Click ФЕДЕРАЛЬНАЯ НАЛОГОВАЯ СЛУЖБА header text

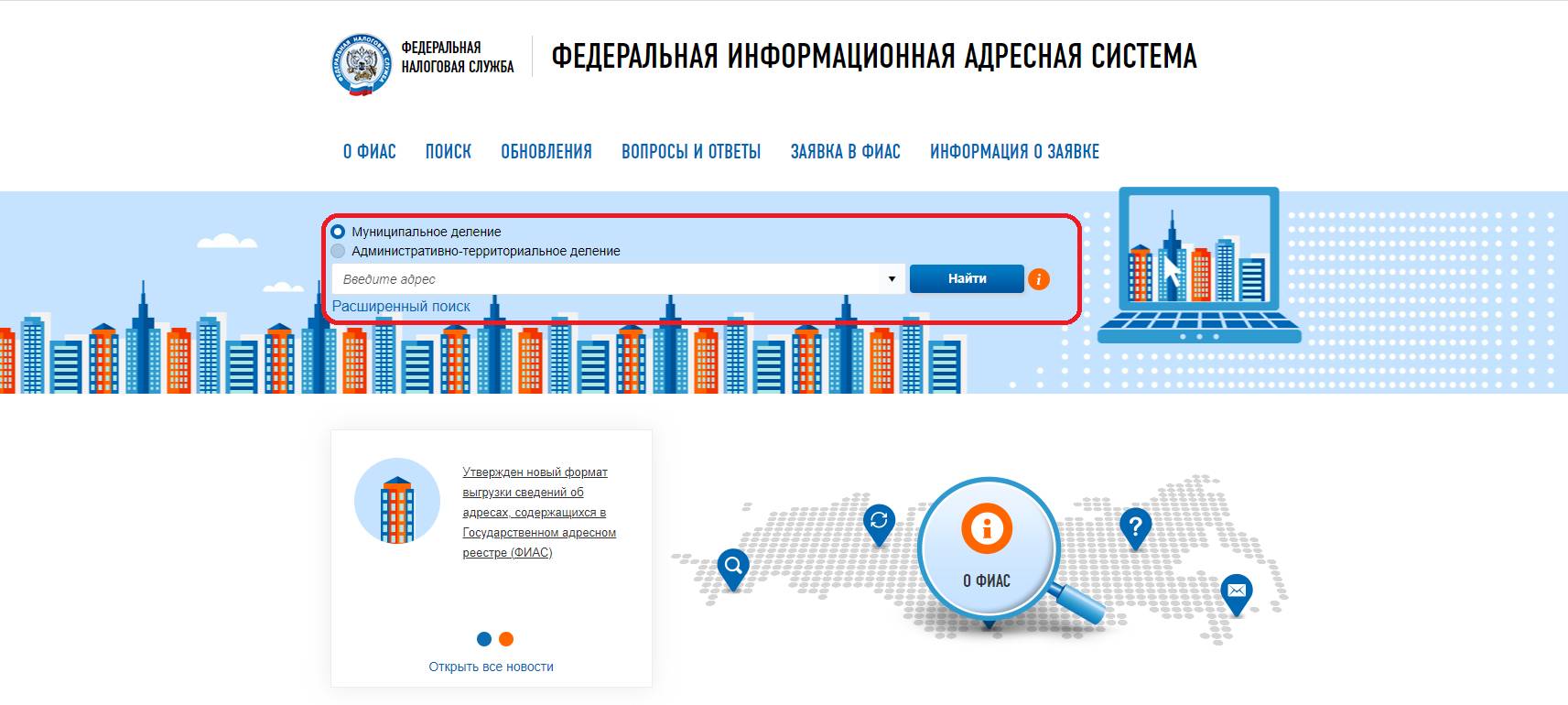point(458,57)
